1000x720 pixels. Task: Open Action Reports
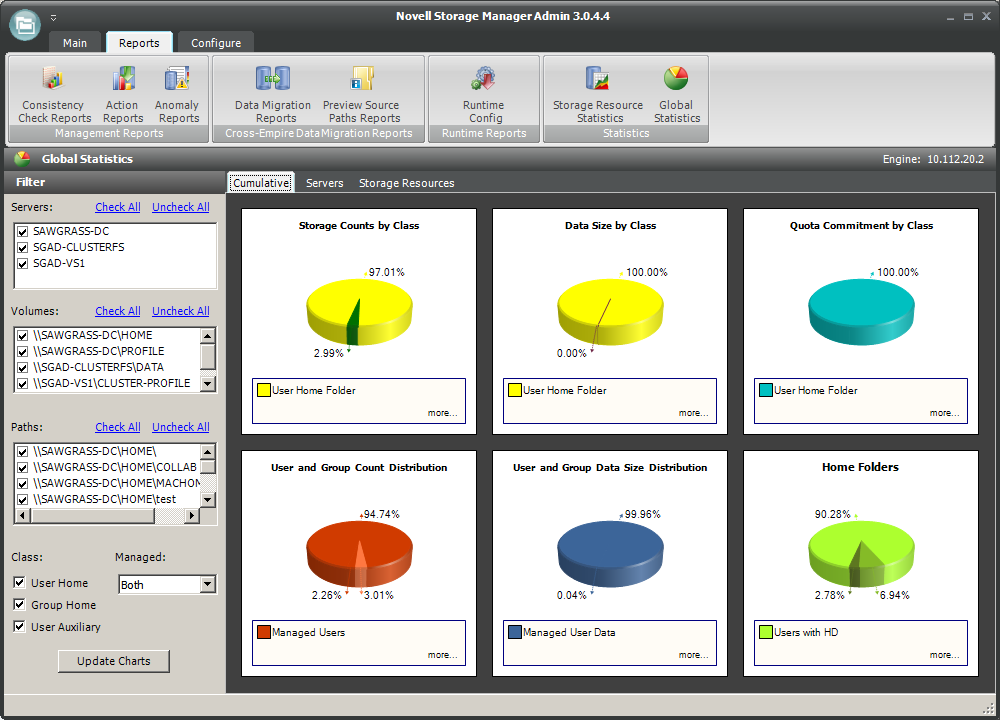click(122, 94)
